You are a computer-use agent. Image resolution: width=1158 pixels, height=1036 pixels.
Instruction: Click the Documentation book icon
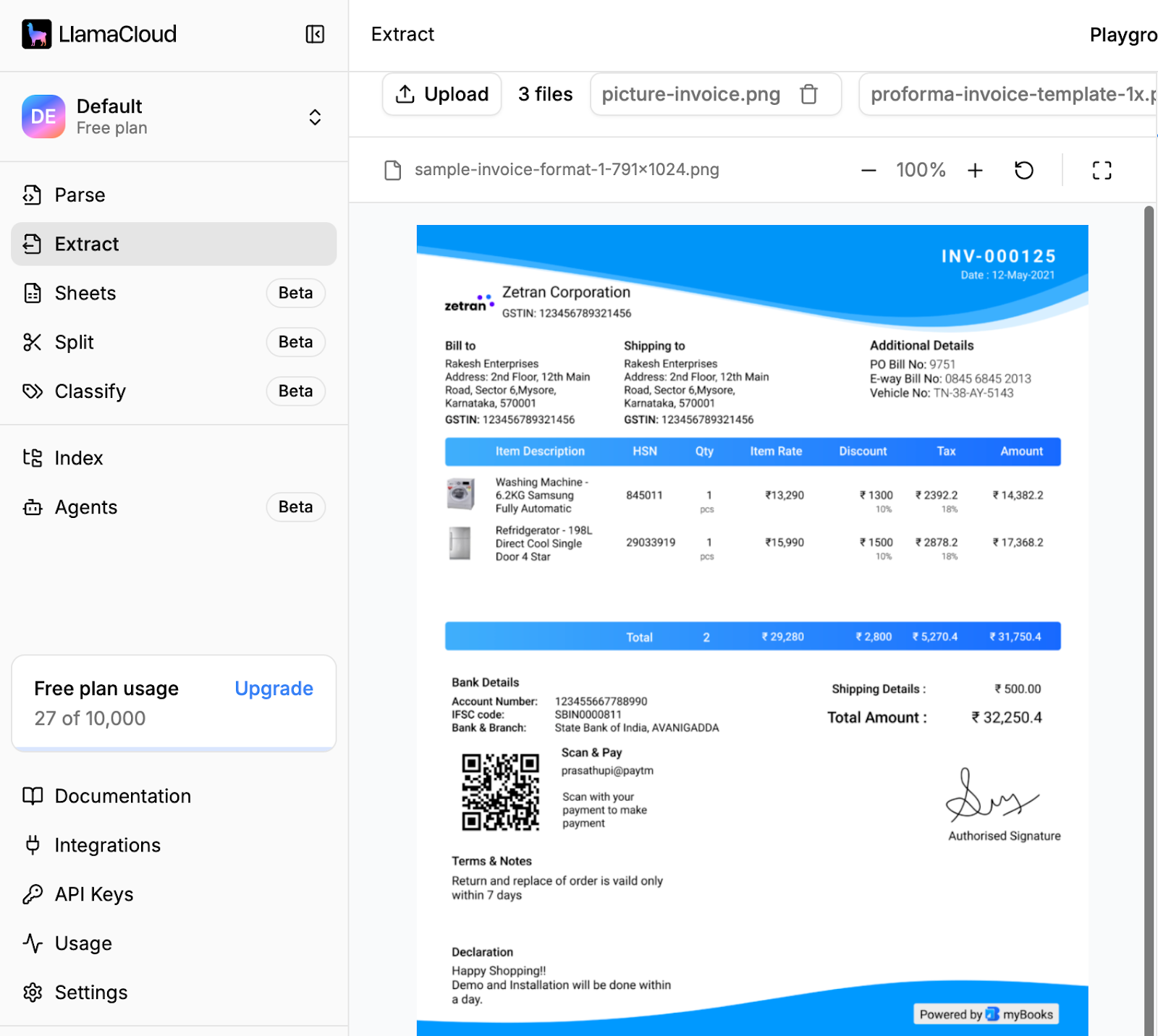coord(33,796)
